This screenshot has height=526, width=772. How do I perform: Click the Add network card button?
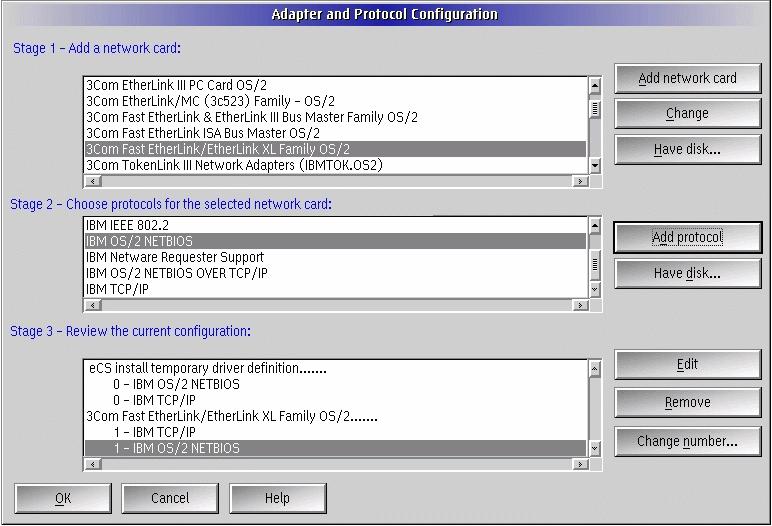[x=687, y=79]
